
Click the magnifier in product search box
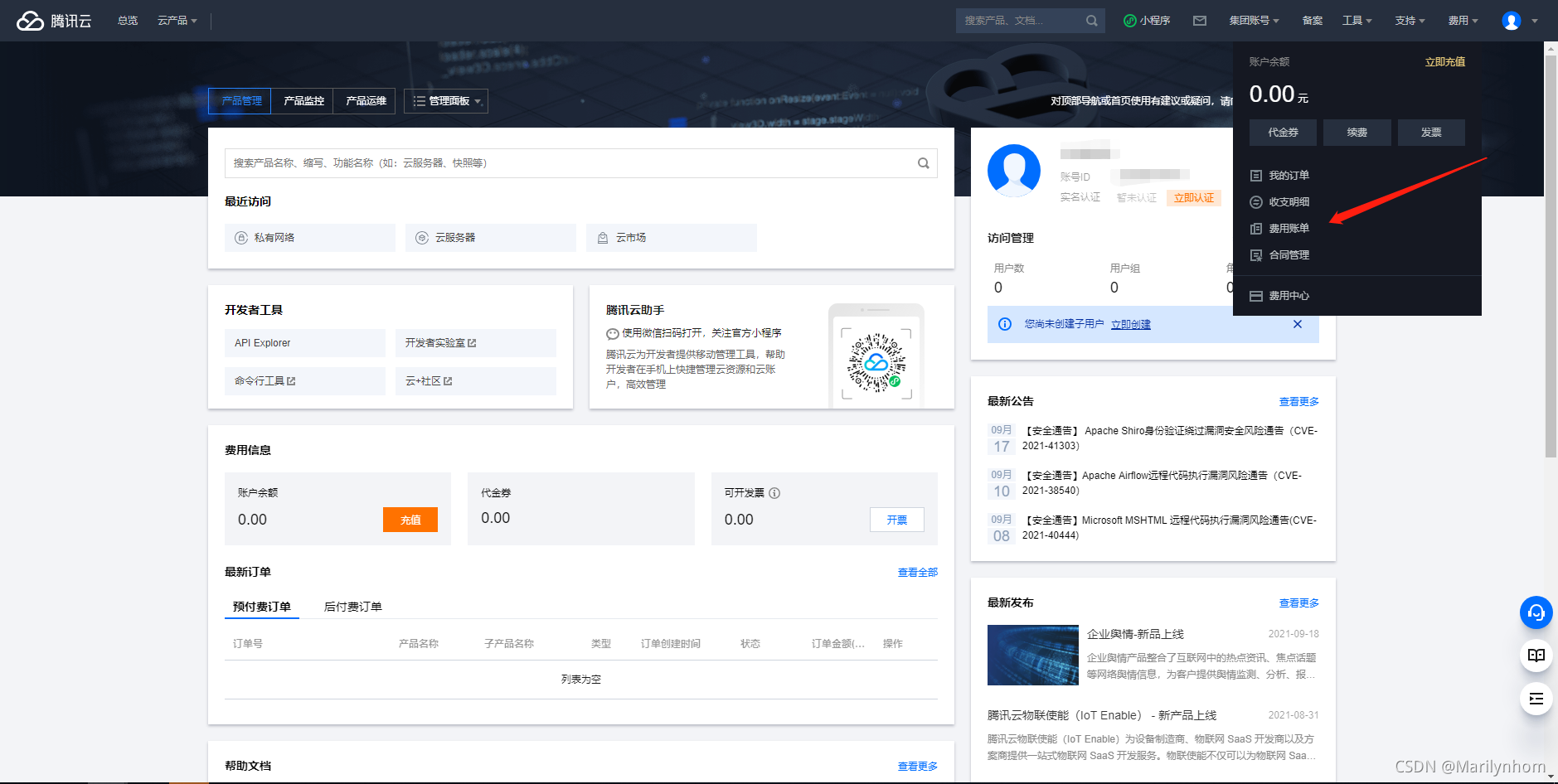pyautogui.click(x=923, y=163)
